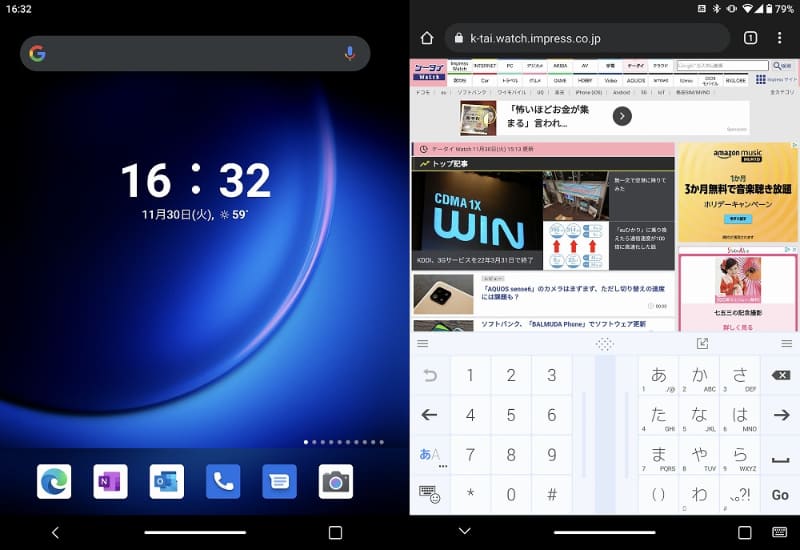Click the magnifier search button on the site

point(782,66)
